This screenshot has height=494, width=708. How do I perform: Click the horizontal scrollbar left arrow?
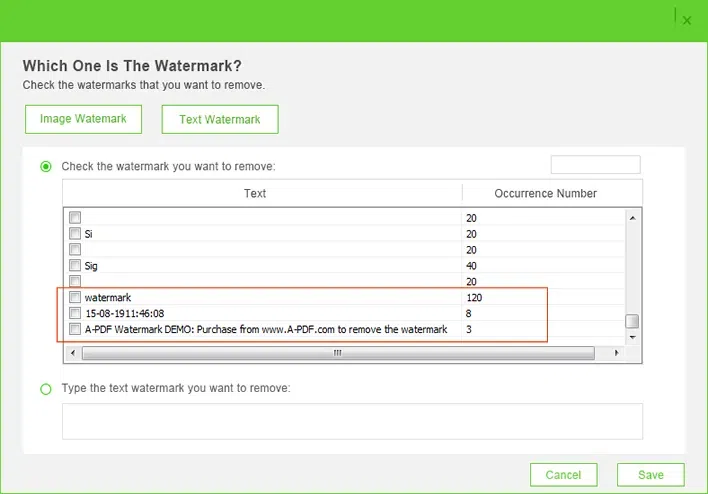point(70,353)
